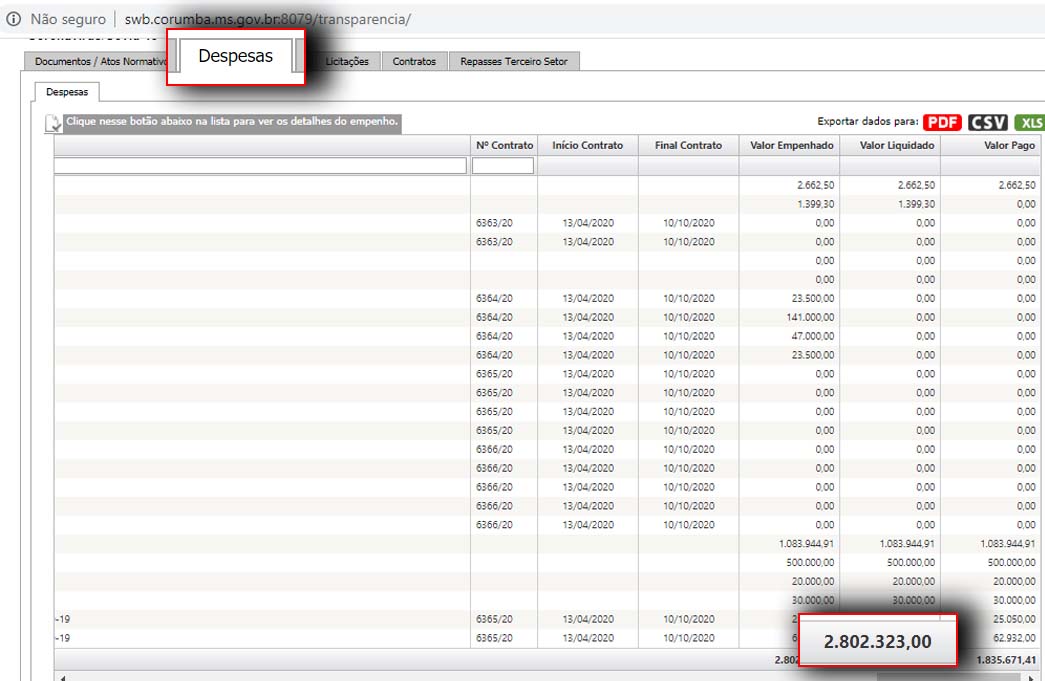The width and height of the screenshot is (1045, 681).
Task: Switch to Licitações tab
Action: coord(347,61)
